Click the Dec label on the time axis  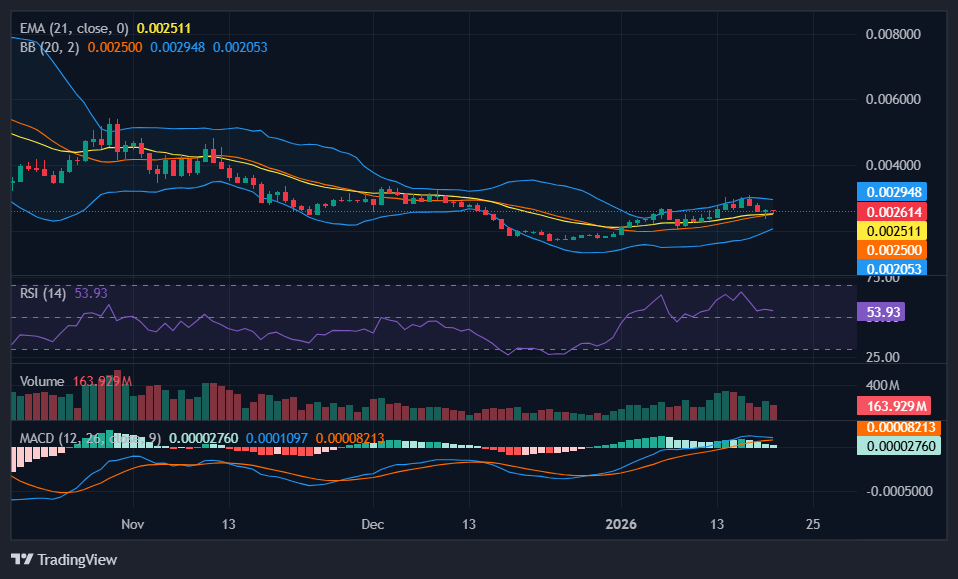tap(373, 524)
